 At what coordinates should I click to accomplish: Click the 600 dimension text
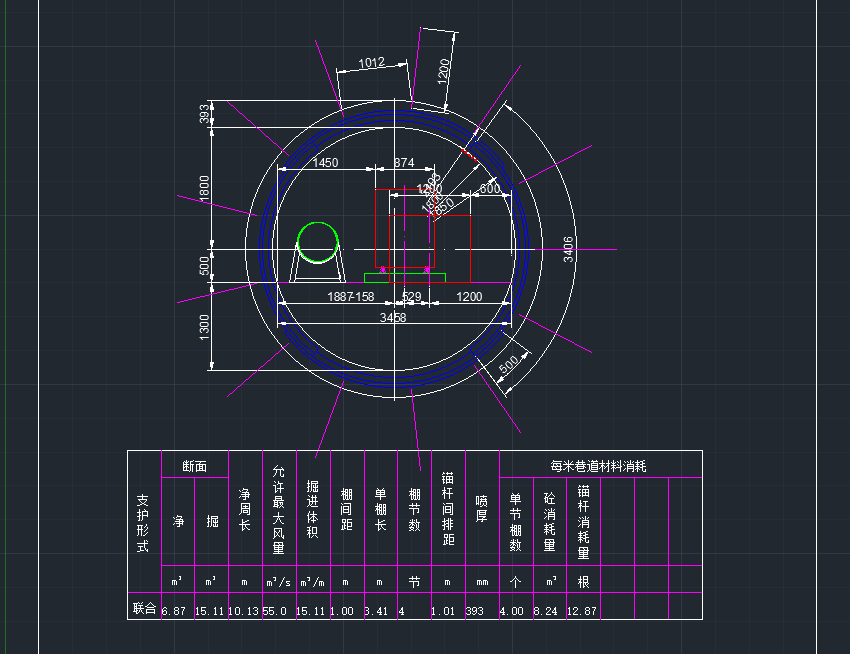(490, 189)
